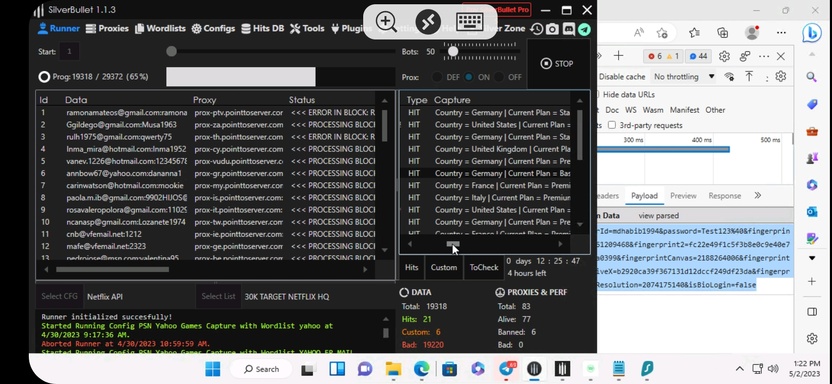
Task: Toggle the 3rd-party requests checkbox
Action: [x=612, y=125]
